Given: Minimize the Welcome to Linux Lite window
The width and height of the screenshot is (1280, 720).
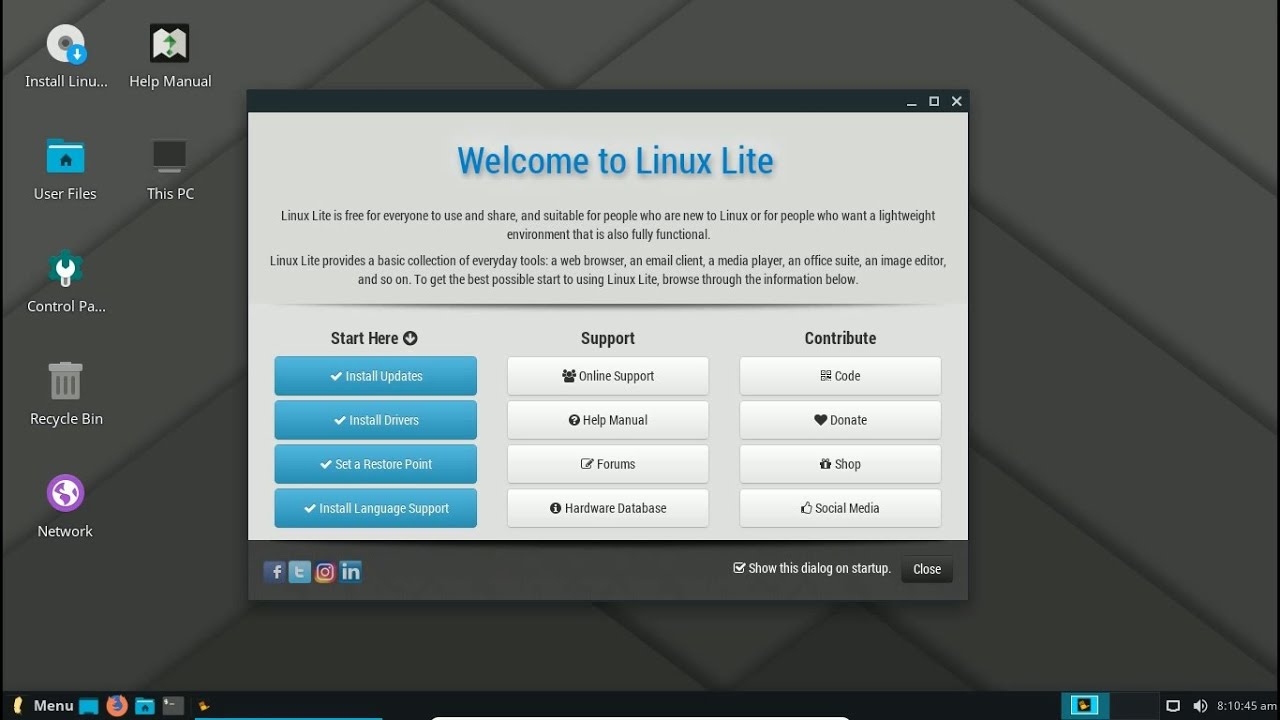Looking at the screenshot, I should [911, 102].
